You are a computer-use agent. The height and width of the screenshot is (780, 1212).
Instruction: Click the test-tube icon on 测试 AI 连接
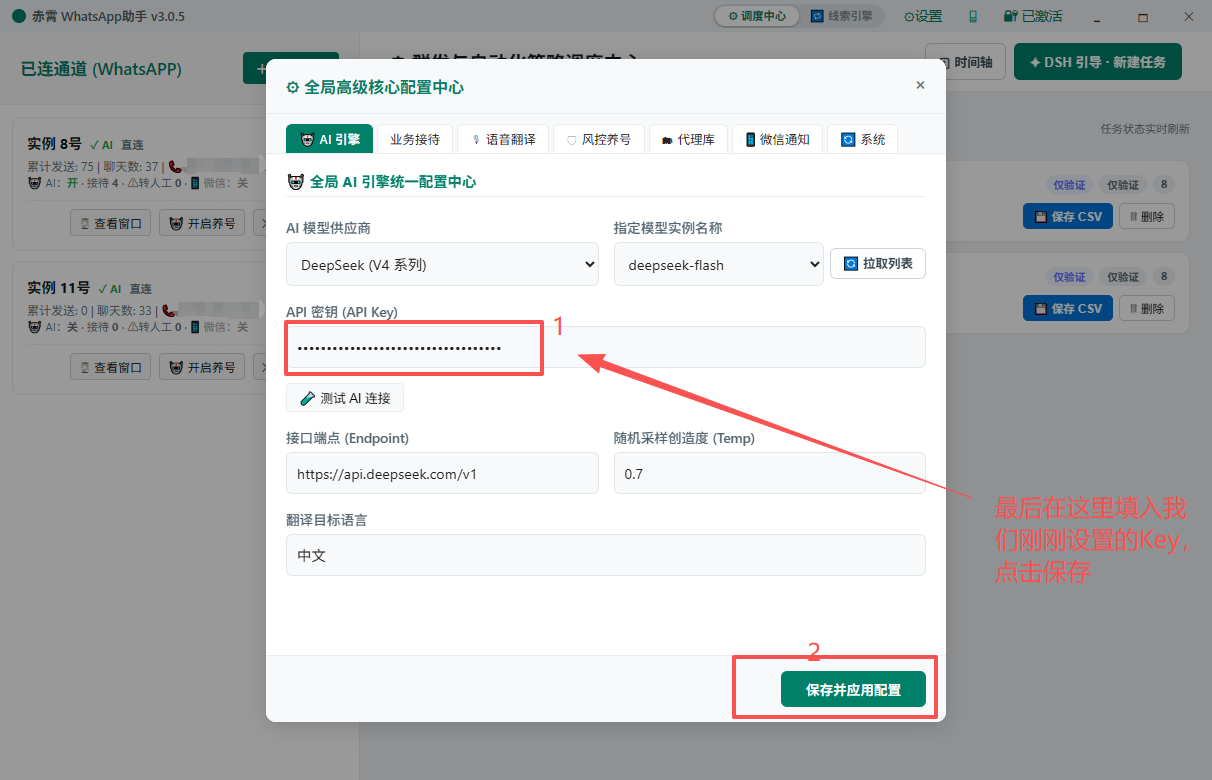[307, 397]
